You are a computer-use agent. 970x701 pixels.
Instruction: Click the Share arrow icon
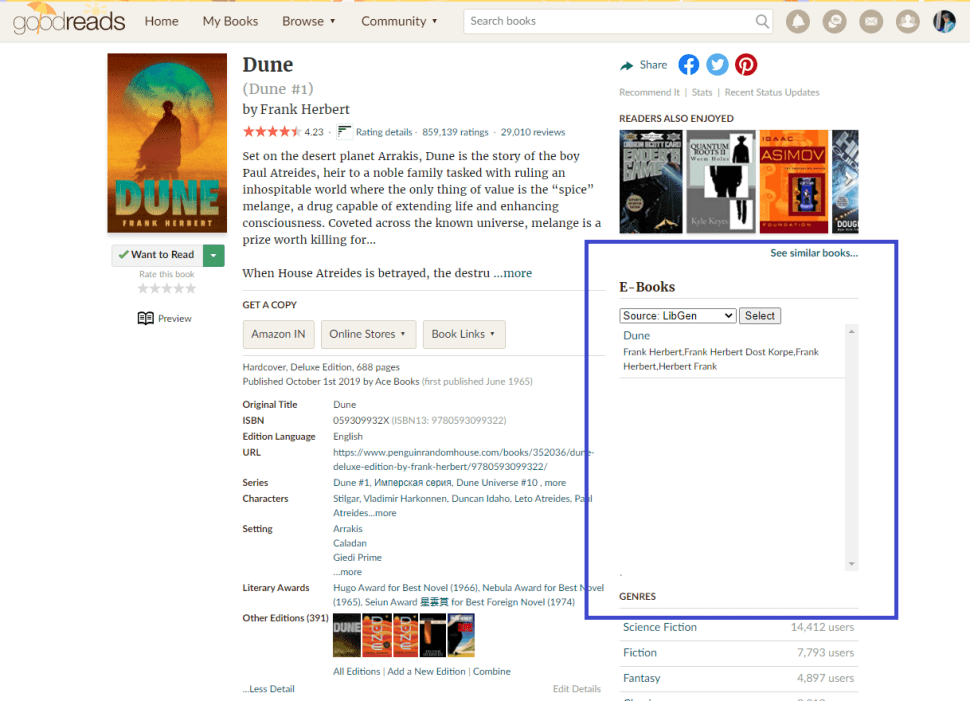point(627,66)
